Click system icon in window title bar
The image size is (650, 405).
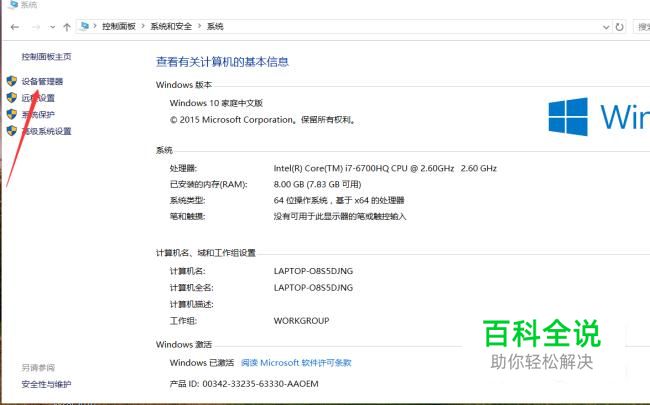13,4
